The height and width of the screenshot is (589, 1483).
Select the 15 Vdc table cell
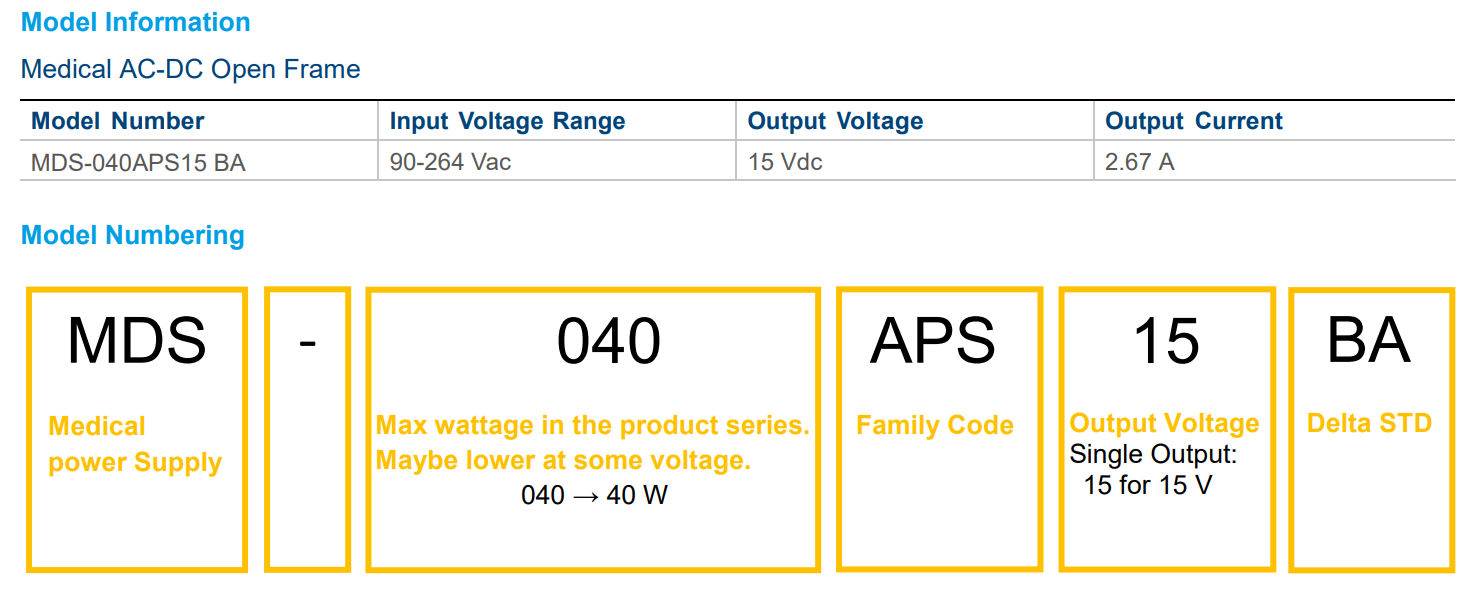(x=785, y=162)
